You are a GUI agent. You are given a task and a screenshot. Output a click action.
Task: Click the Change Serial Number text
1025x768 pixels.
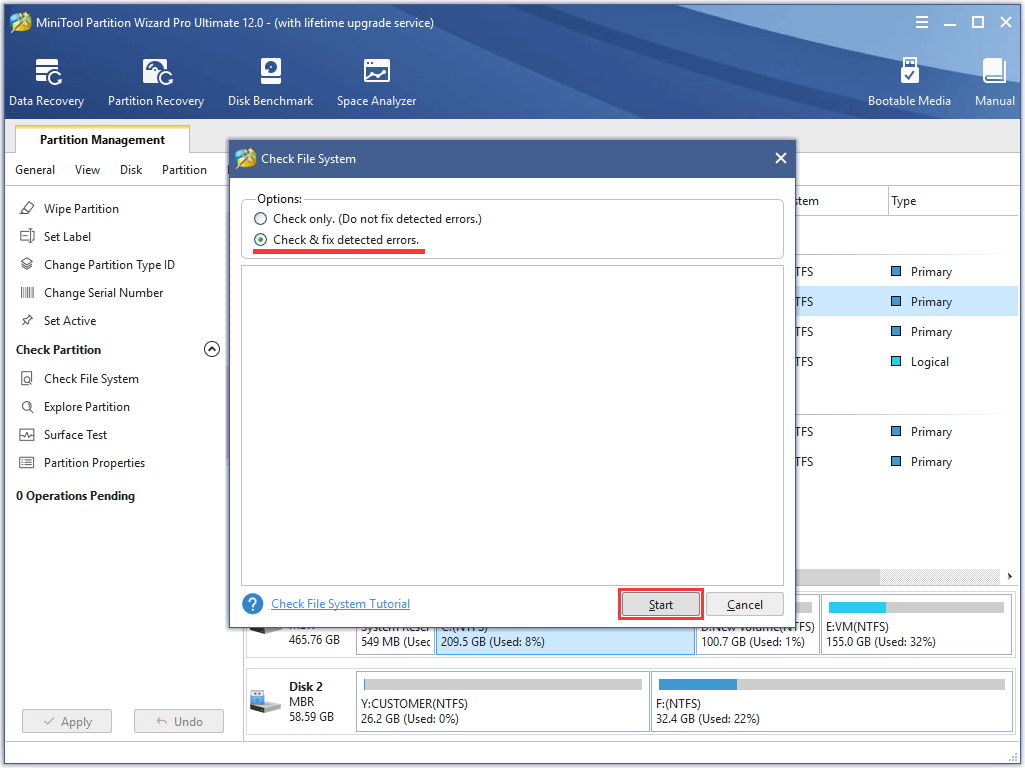pyautogui.click(x=103, y=293)
